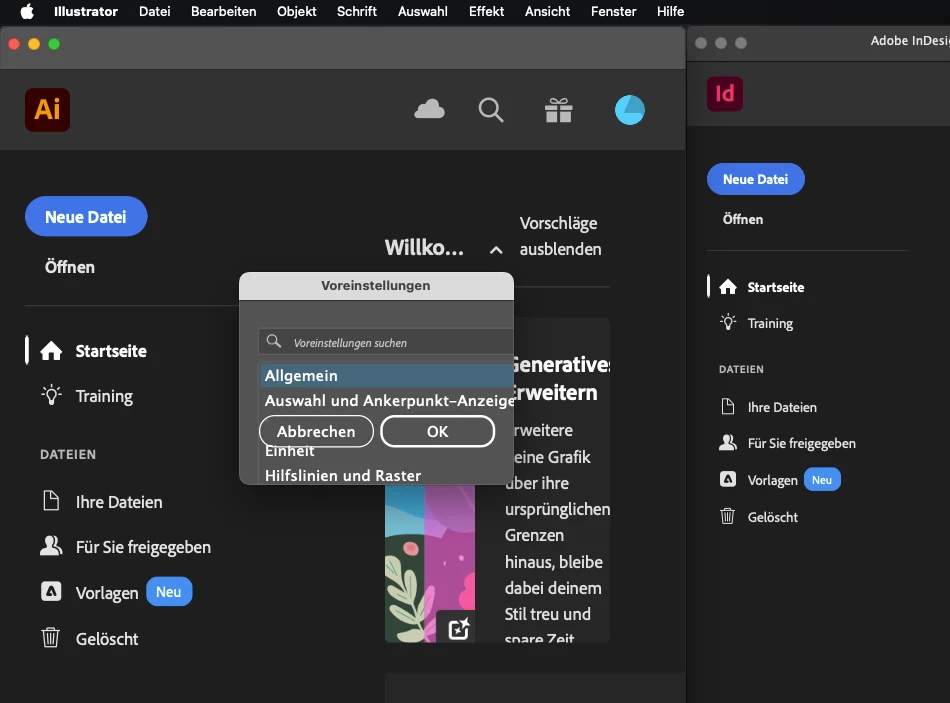Open the Auswahl menu
Viewport: 950px width, 703px height.
click(x=423, y=12)
